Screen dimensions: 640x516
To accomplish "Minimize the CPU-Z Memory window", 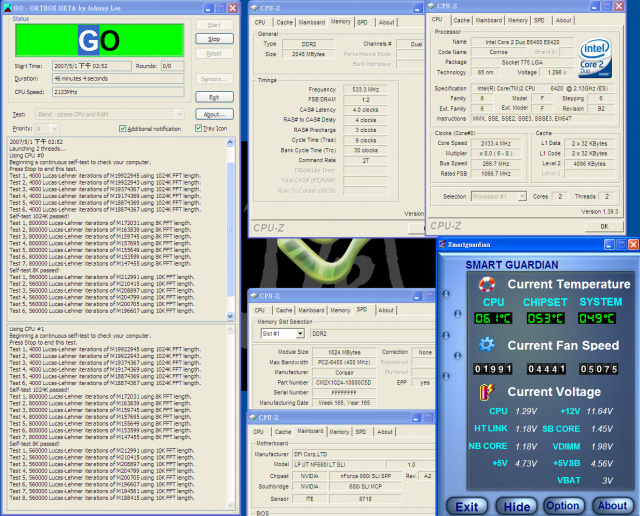I will [418, 8].
